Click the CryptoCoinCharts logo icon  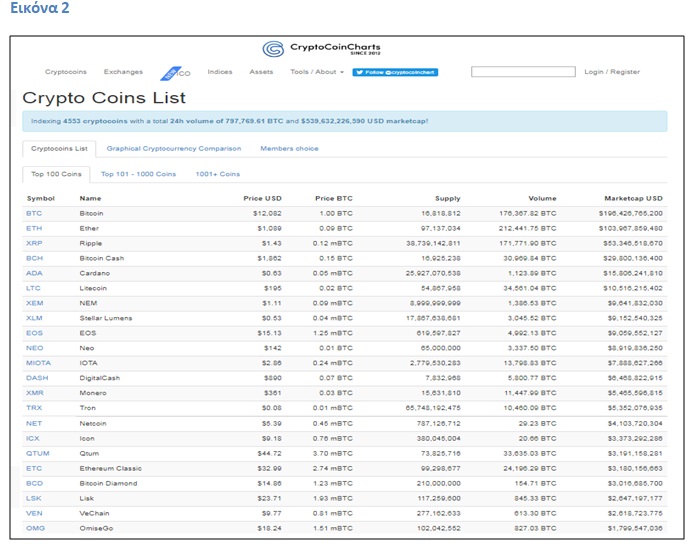(x=273, y=49)
